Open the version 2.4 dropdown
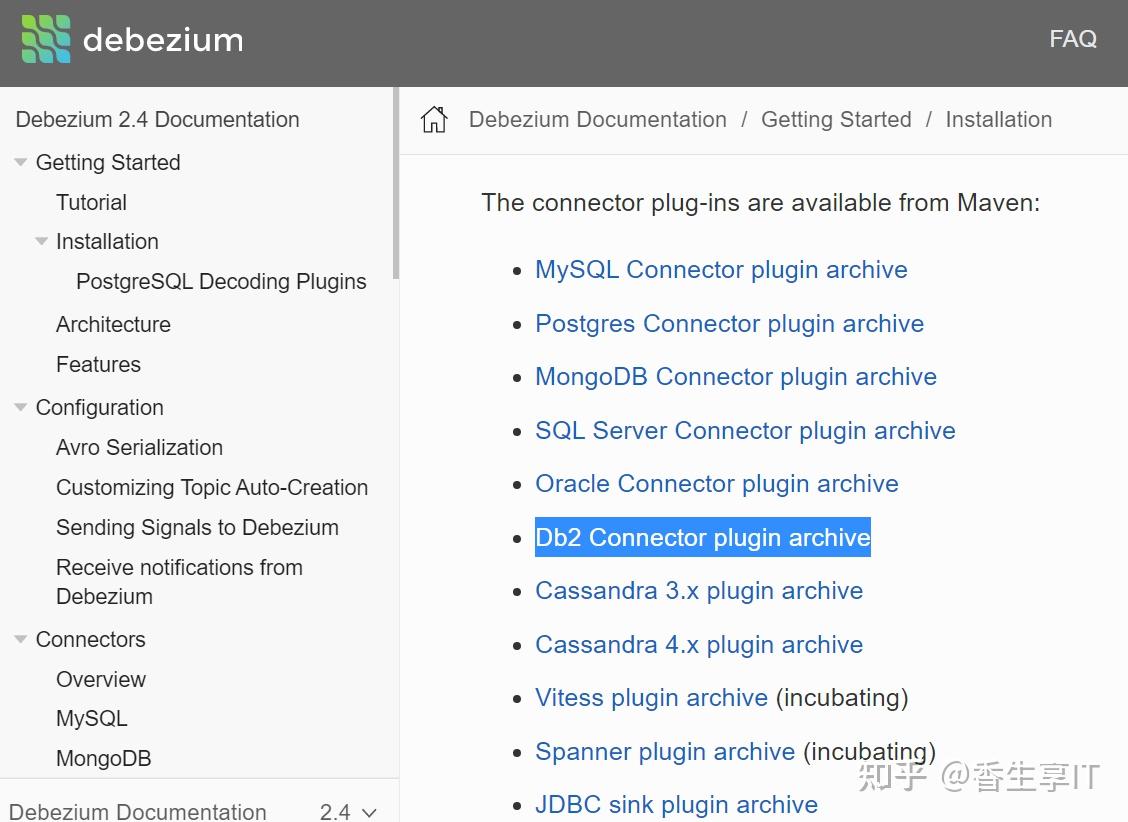 (x=348, y=812)
